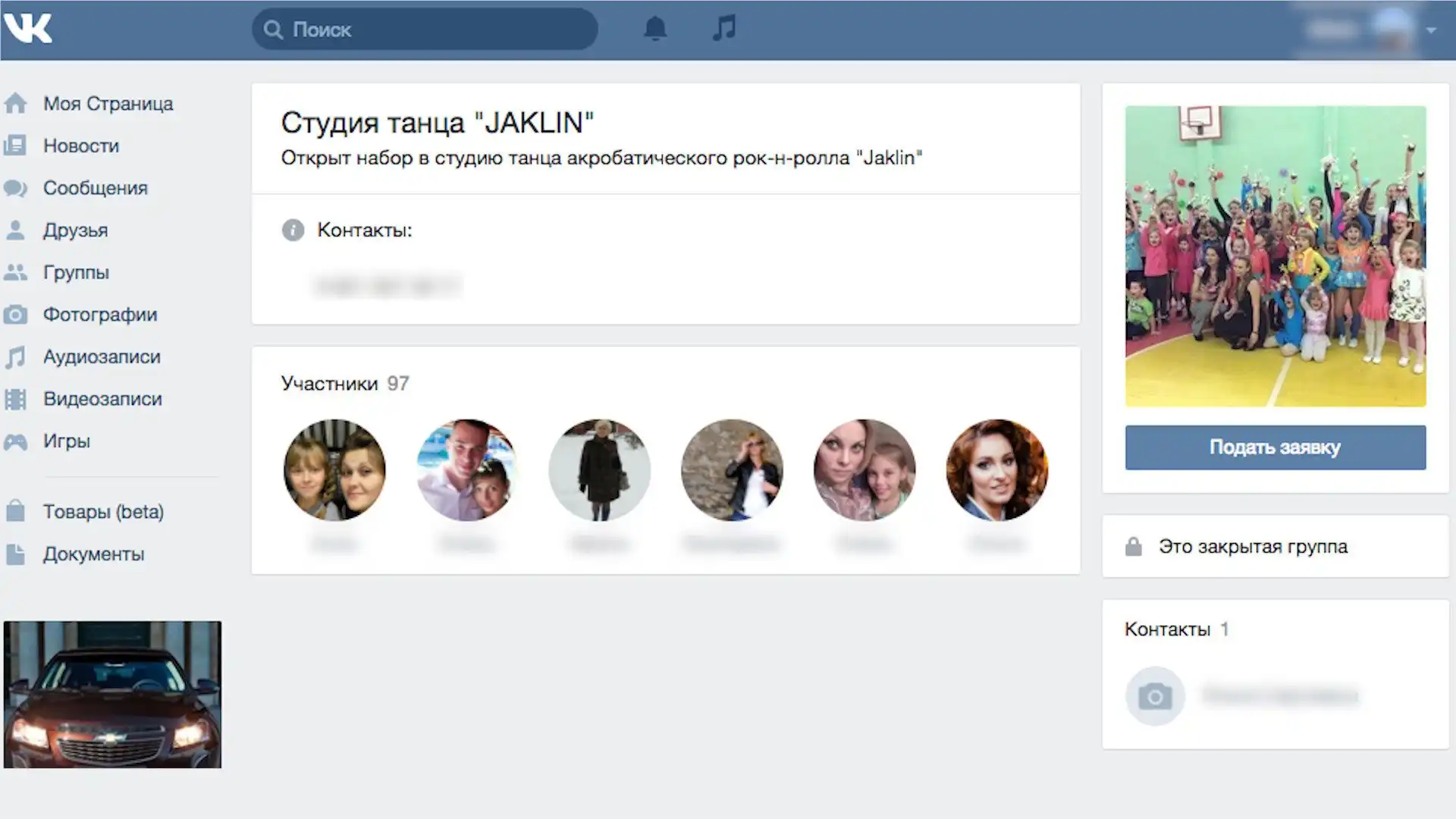Click the info icon beside Контакты
Viewport: 1456px width, 819px height.
(293, 230)
